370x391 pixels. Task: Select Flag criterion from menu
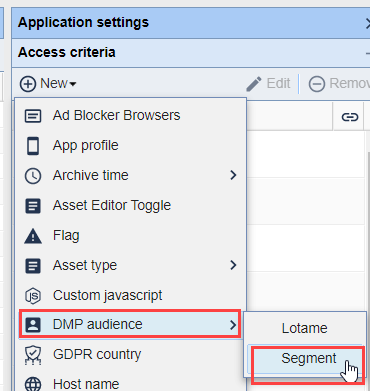pyautogui.click(x=130, y=235)
